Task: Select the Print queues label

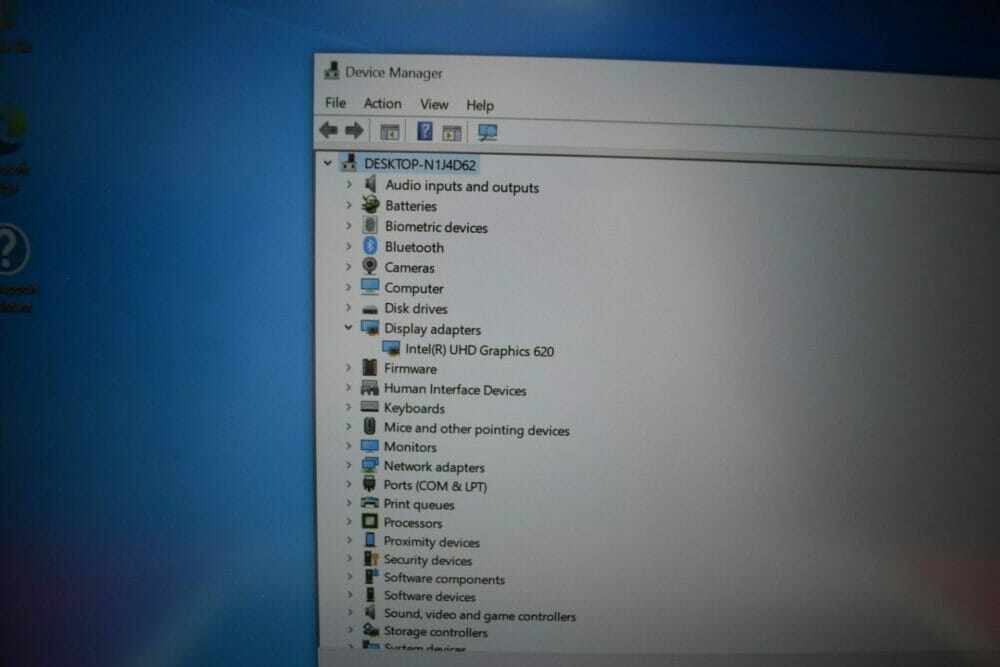Action: point(419,504)
